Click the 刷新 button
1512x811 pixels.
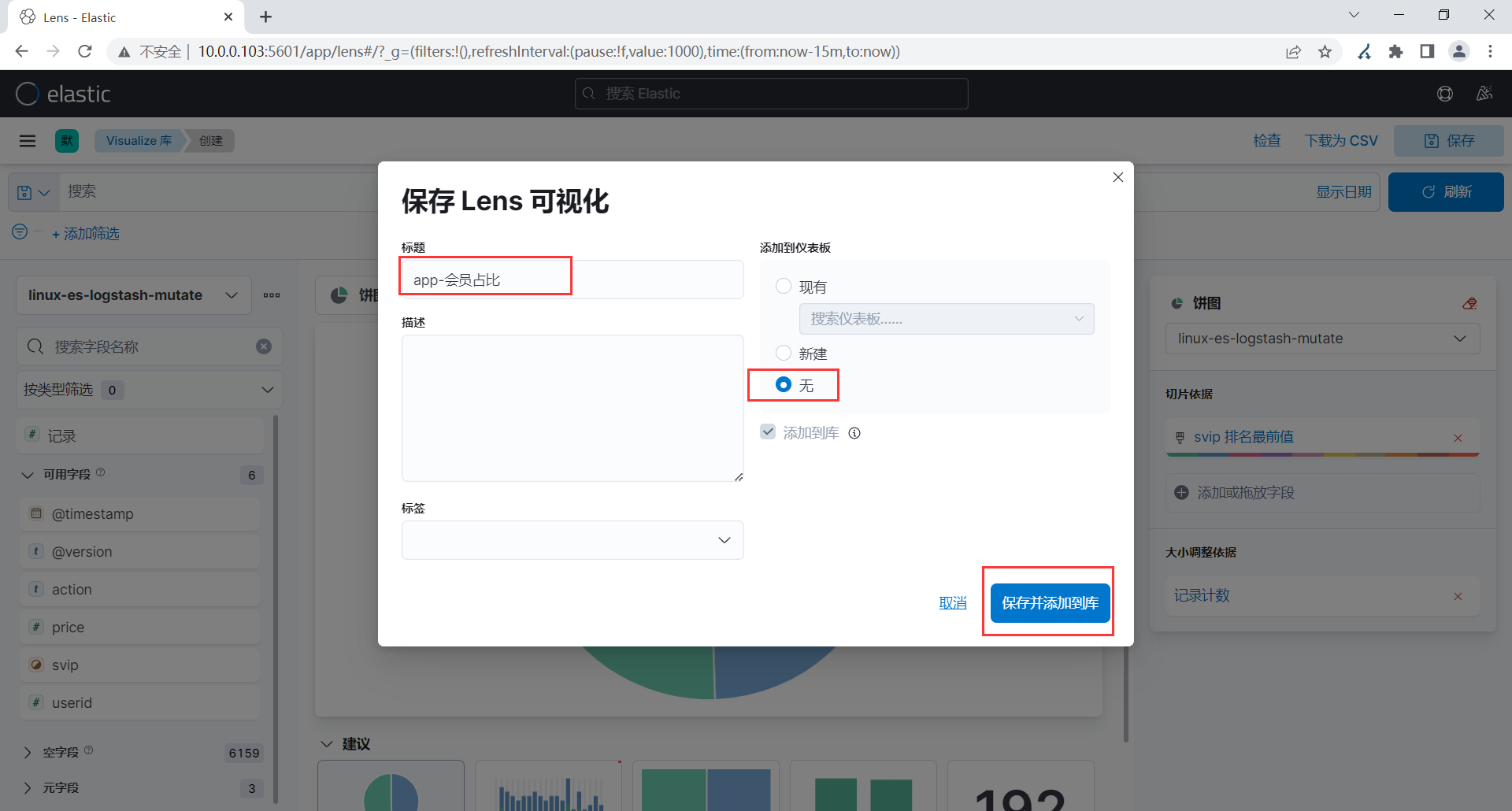pos(1446,192)
